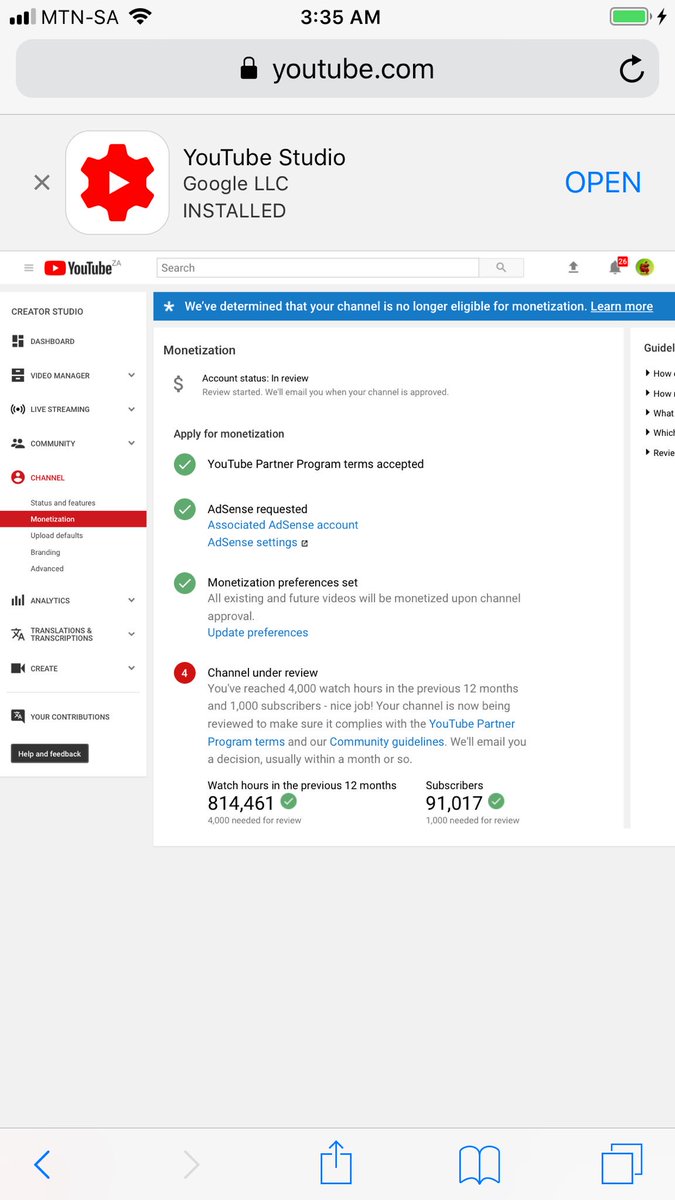This screenshot has width=675, height=1200.
Task: Click the Your Contributions icon
Action: click(18, 717)
